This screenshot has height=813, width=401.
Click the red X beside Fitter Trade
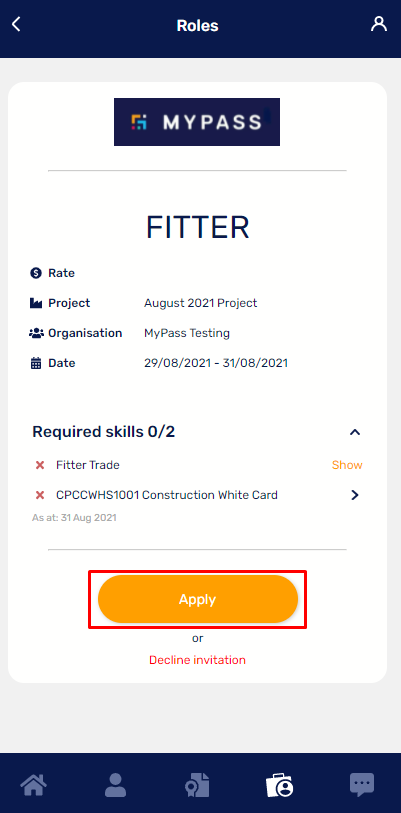[x=40, y=465]
